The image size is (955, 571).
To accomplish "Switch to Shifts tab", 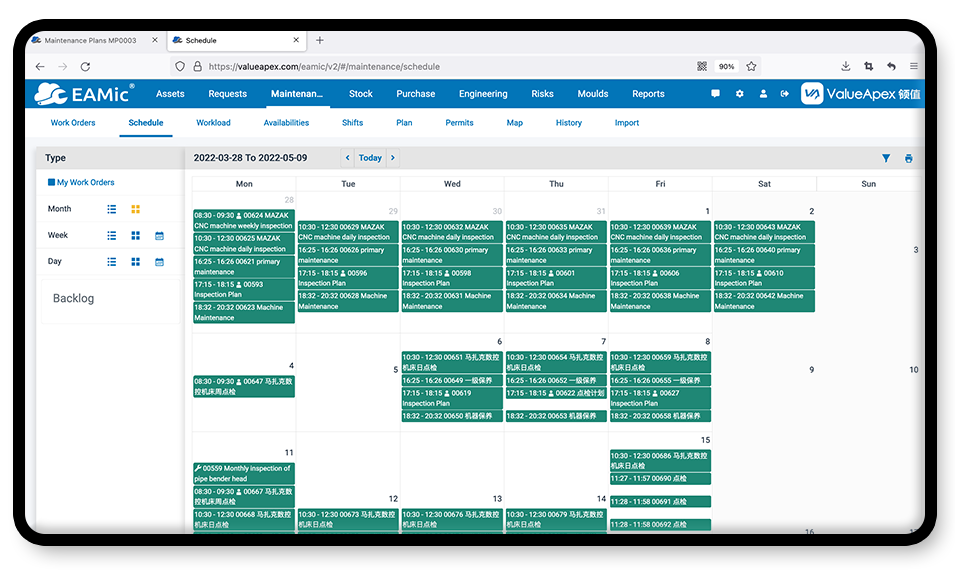I will (352, 122).
